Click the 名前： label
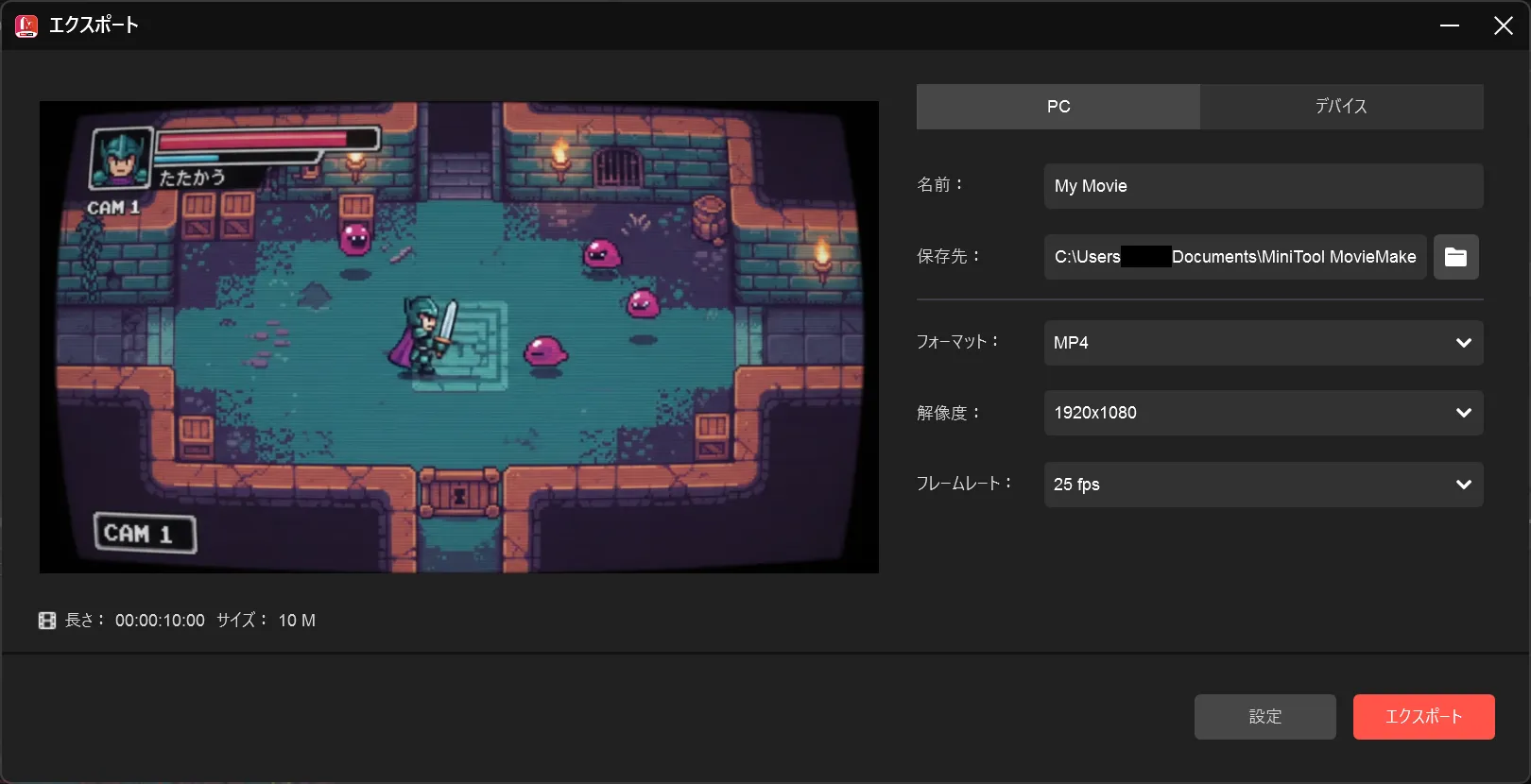Viewport: 1531px width, 784px height. (x=940, y=185)
